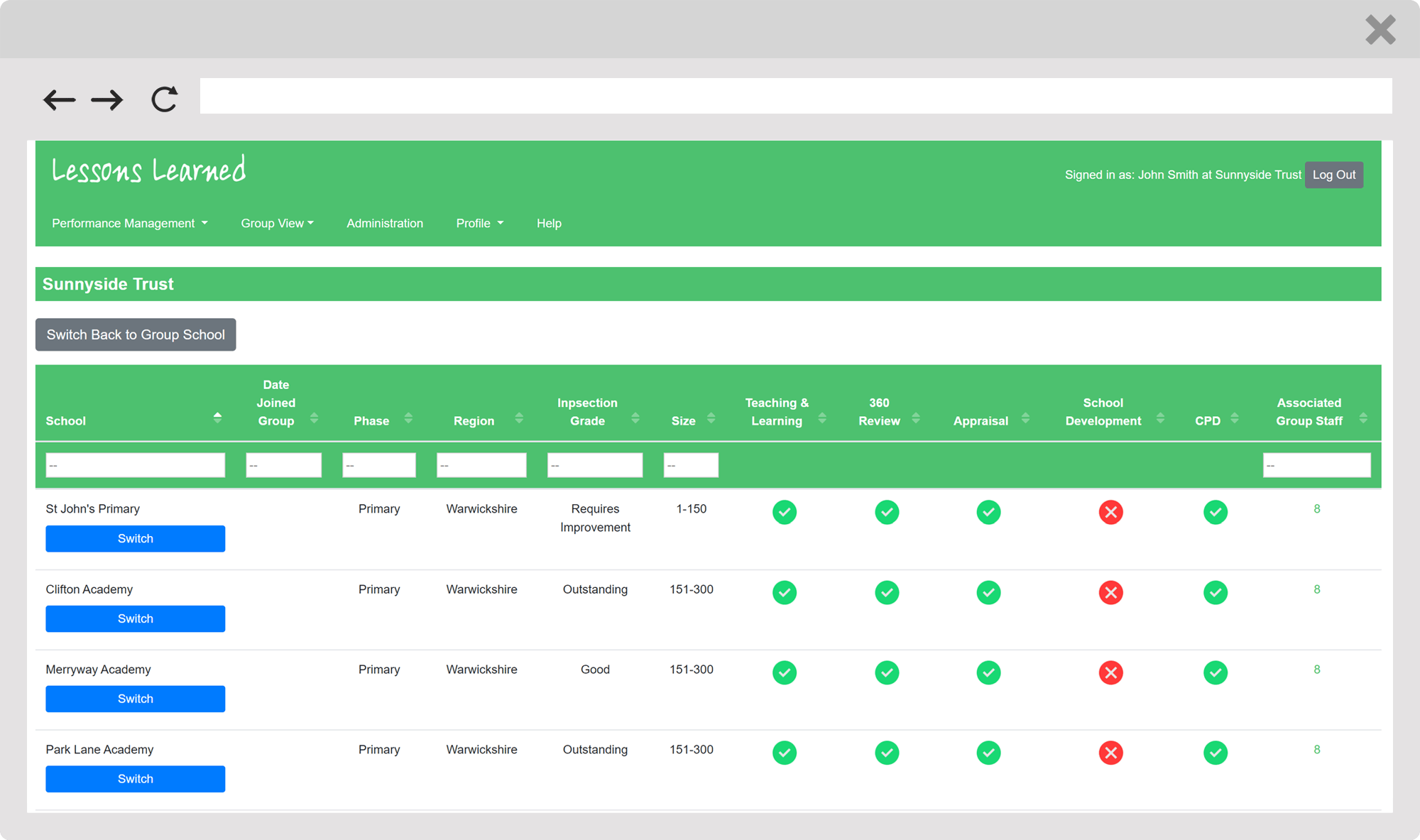Screen dimensions: 1420x840
Task: Click St John's Primary 360 Review checkmark
Action: click(887, 512)
